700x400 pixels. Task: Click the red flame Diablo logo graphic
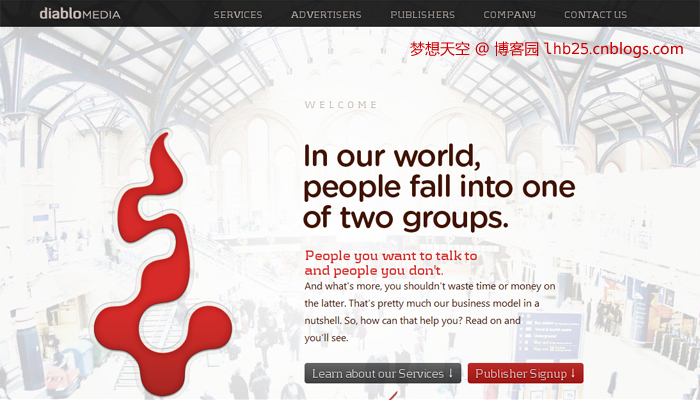tap(162, 264)
